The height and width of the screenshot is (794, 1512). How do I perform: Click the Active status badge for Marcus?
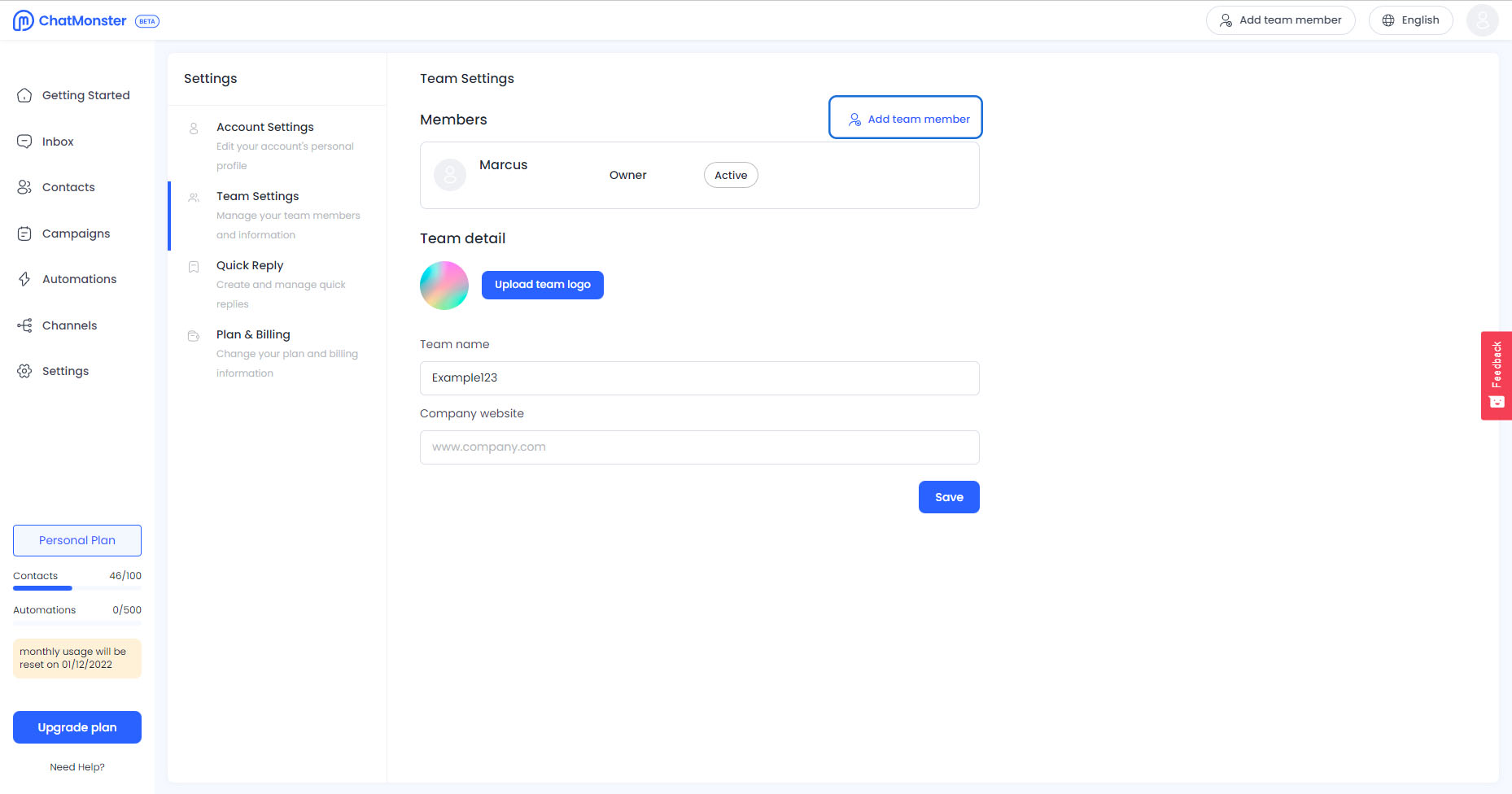731,175
